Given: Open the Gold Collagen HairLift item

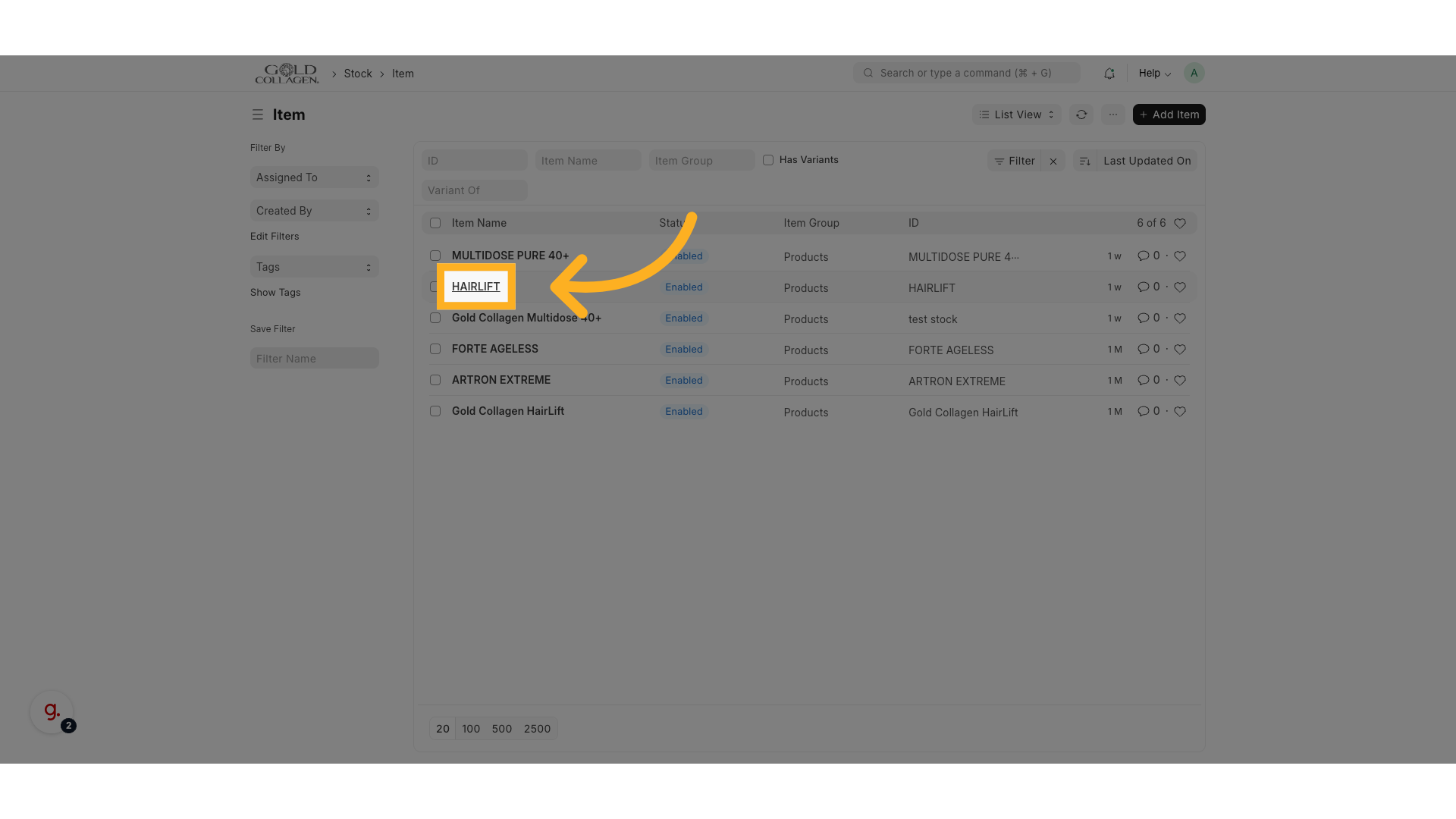Looking at the screenshot, I should coord(508,411).
